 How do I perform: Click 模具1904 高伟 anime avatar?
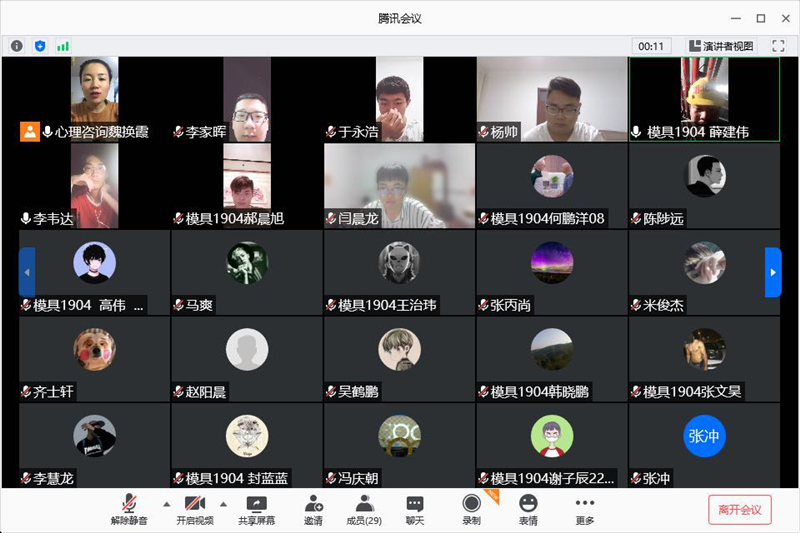pyautogui.click(x=94, y=263)
